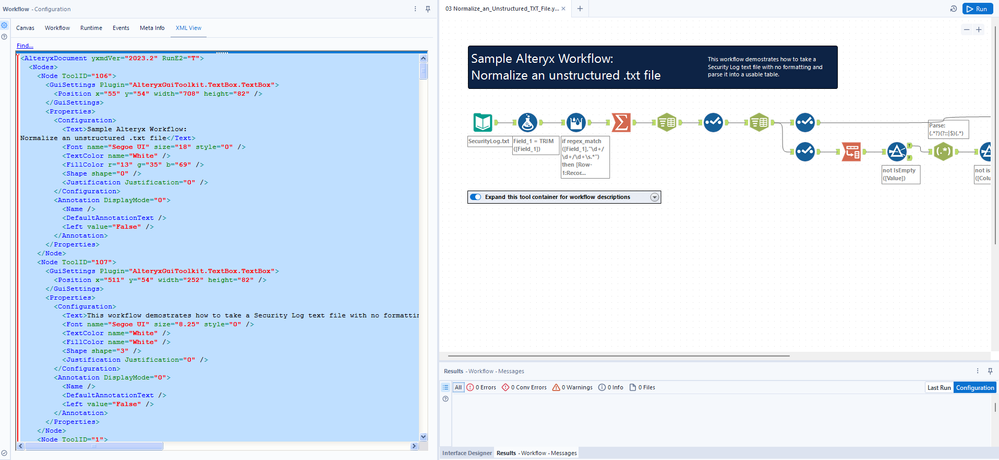The height and width of the screenshot is (460, 999).
Task: Filter results by 0 Files
Action: (642, 387)
